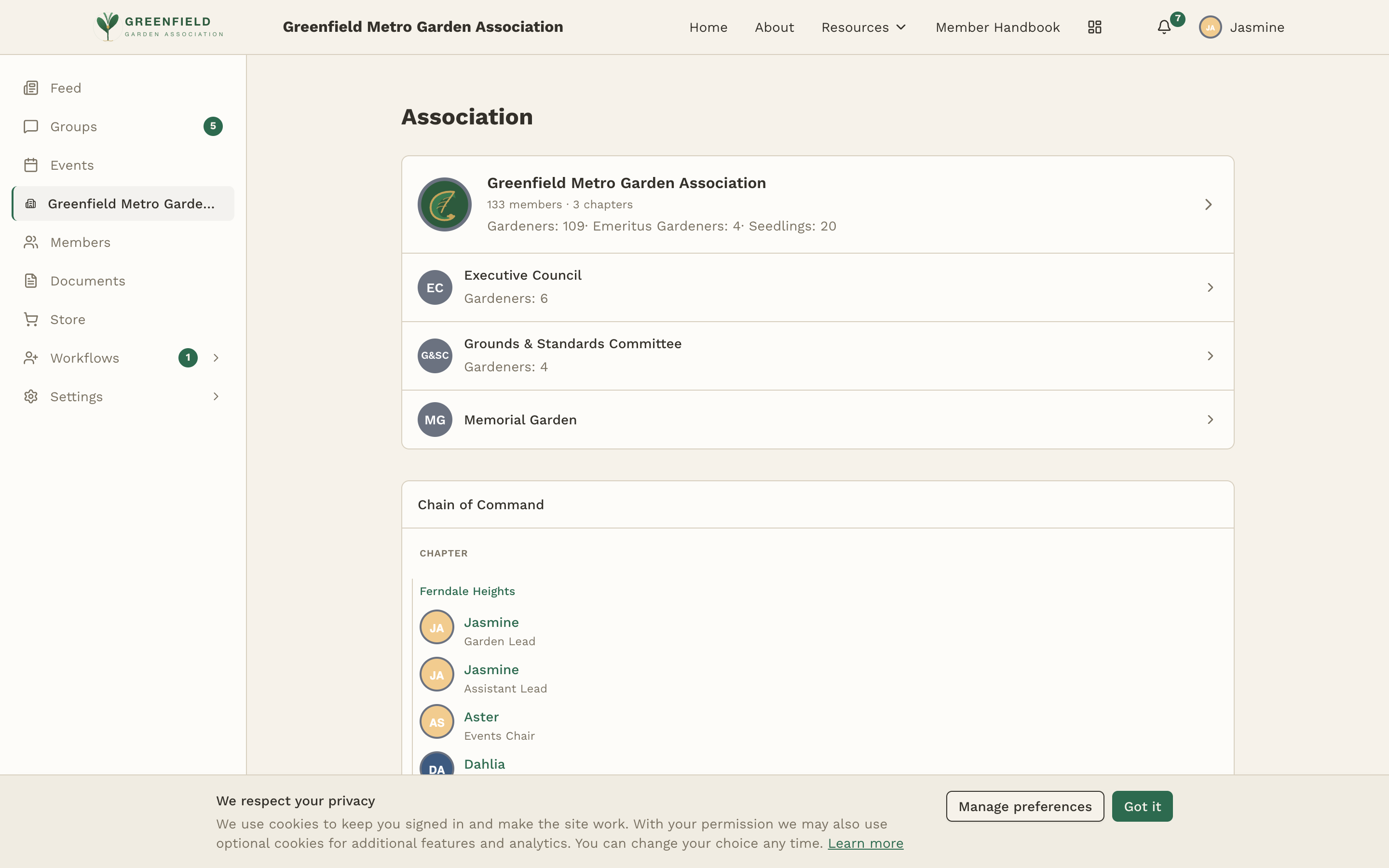The height and width of the screenshot is (868, 1389).
Task: Open the About page
Action: point(774,27)
